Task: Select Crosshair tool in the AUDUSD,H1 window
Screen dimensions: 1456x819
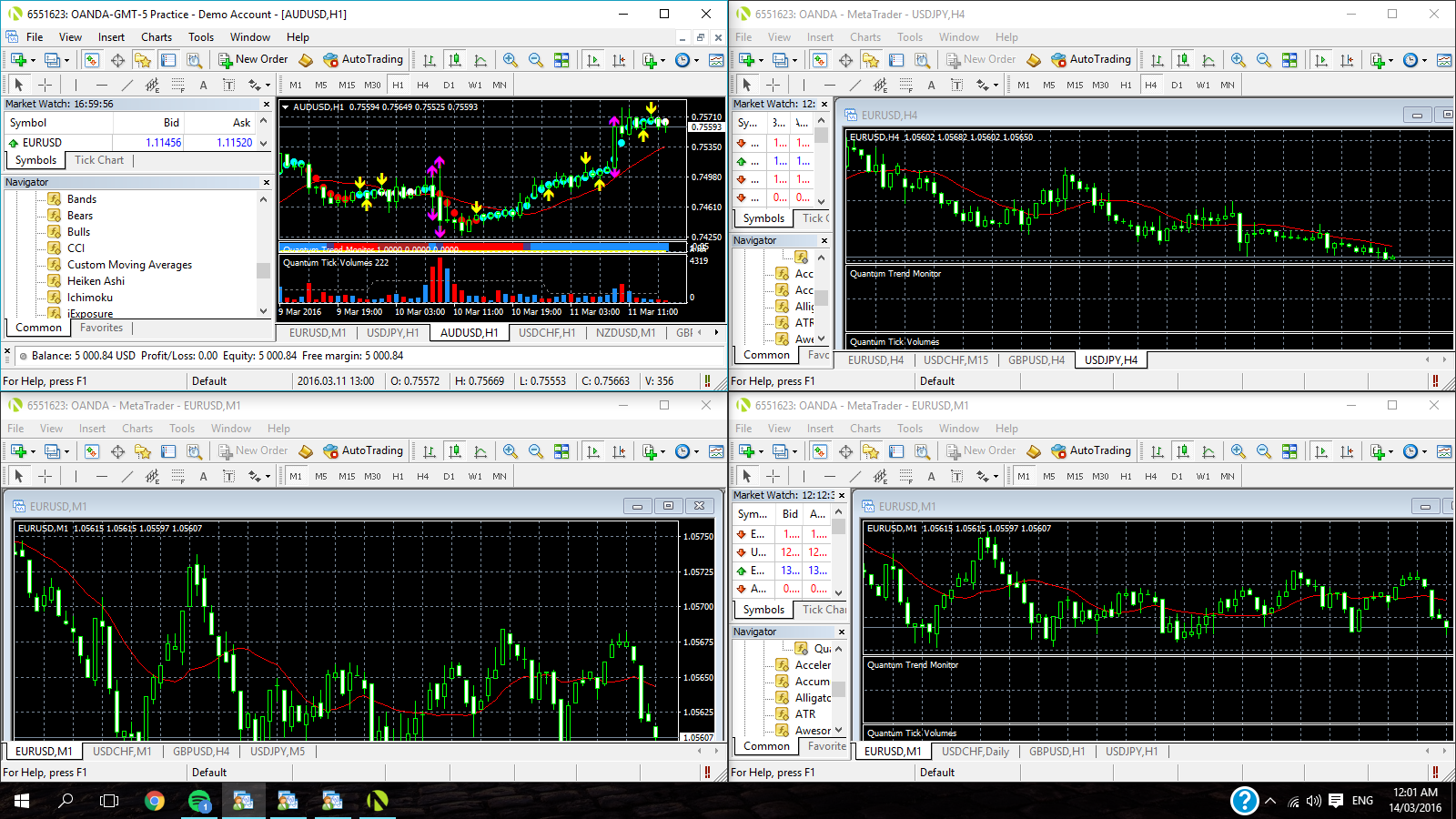Action: (x=45, y=85)
